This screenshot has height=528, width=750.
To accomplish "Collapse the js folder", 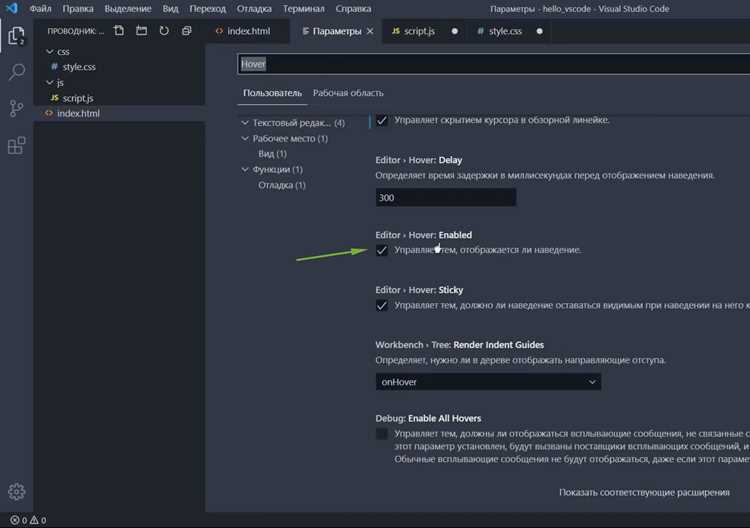I will [50, 82].
